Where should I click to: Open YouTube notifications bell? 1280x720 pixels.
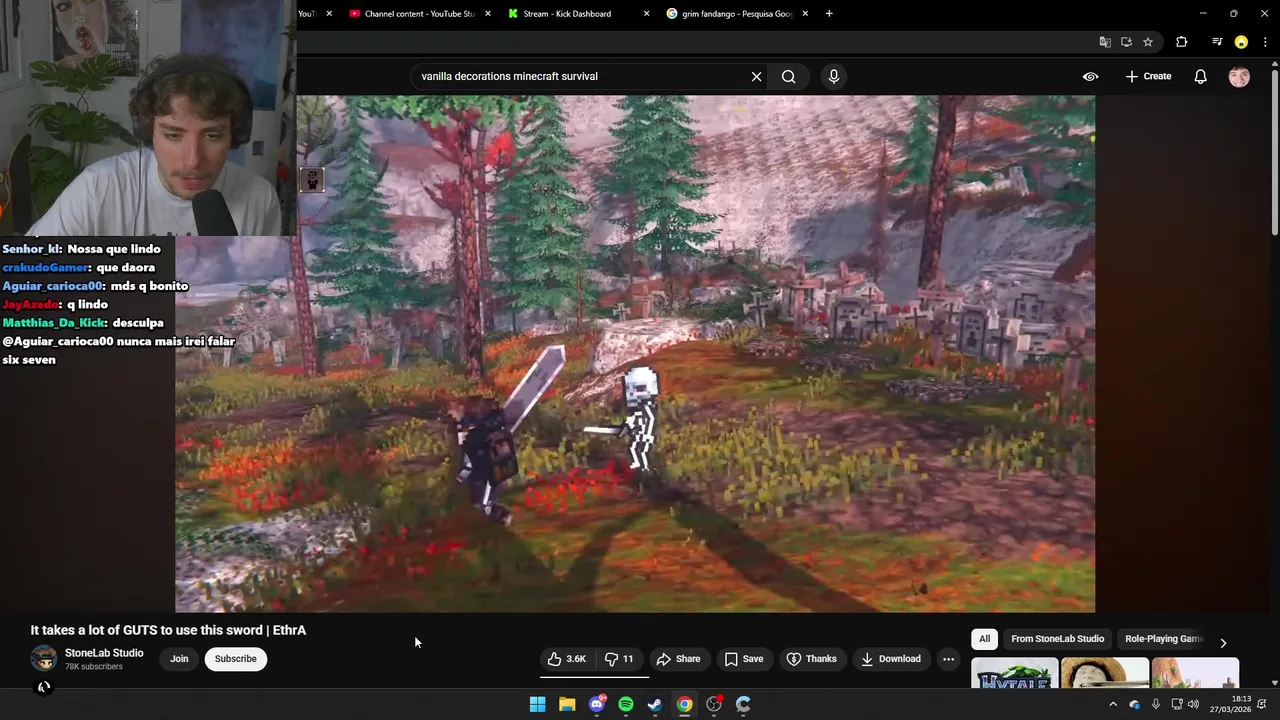[1201, 76]
